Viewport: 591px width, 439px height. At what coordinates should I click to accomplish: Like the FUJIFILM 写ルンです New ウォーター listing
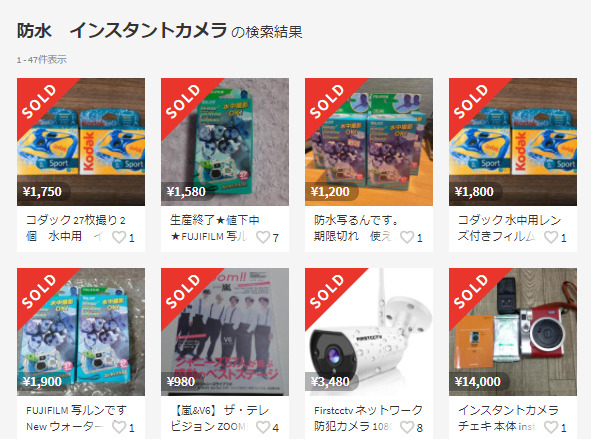point(119,427)
